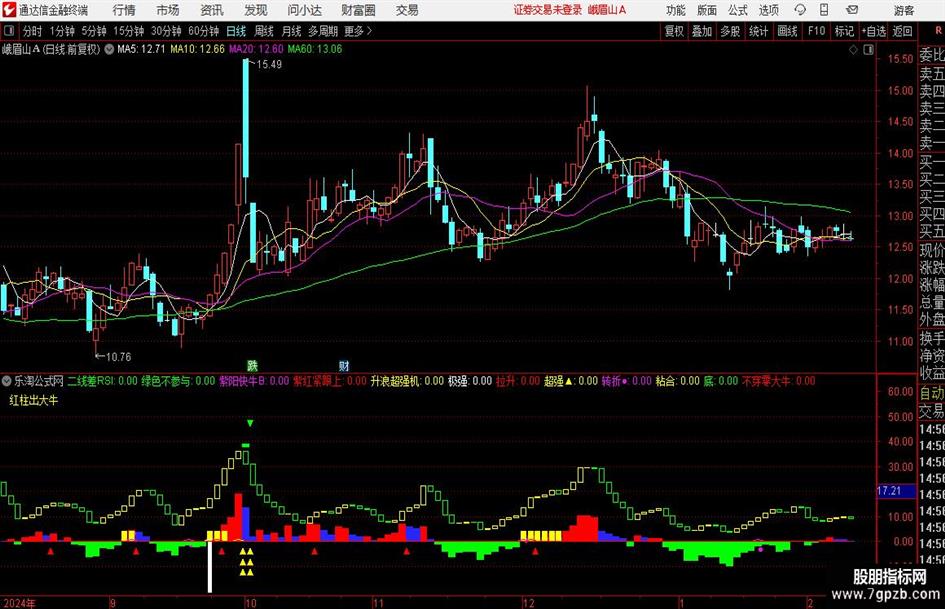
Task: Open the mobile phone icon in title bar
Action: [x=824, y=10]
